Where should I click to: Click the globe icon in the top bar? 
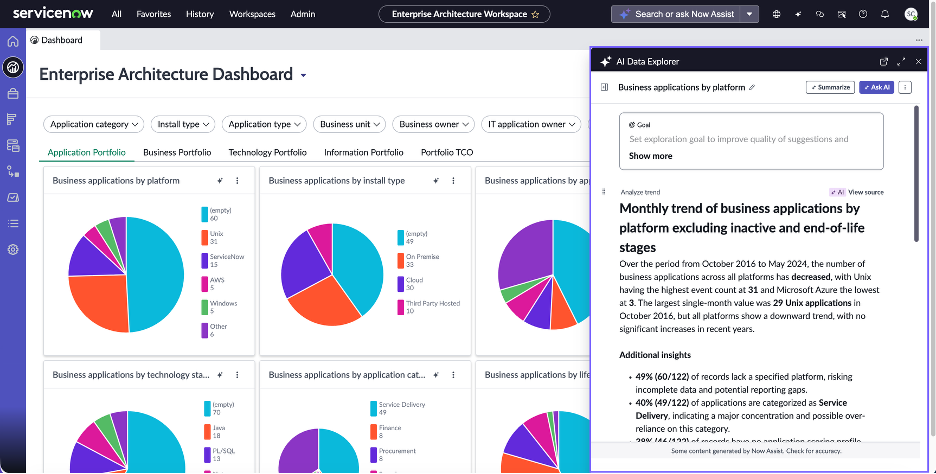776,14
